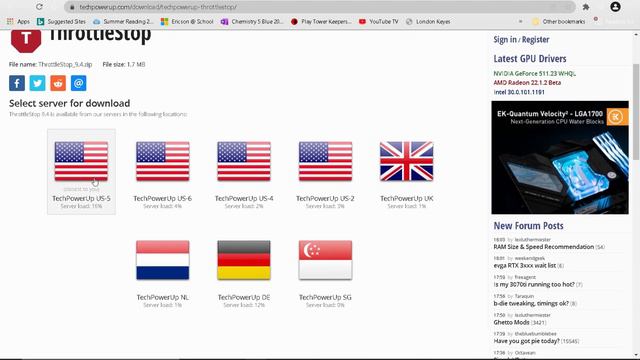
Task: Click the TechPowerUp US-6 server name
Action: pos(162,198)
